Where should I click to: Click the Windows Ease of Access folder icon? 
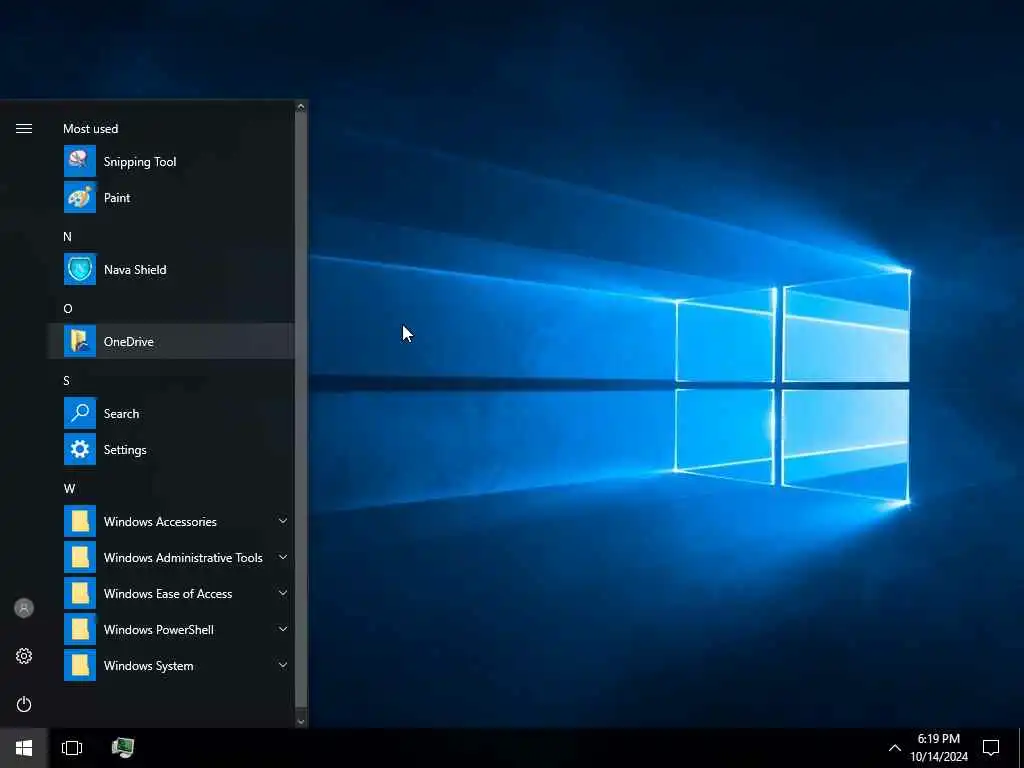(80, 593)
